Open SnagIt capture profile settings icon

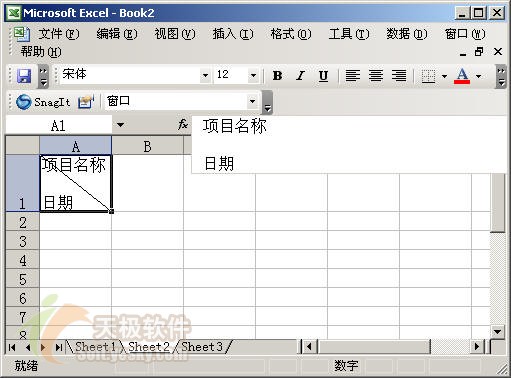(x=85, y=102)
